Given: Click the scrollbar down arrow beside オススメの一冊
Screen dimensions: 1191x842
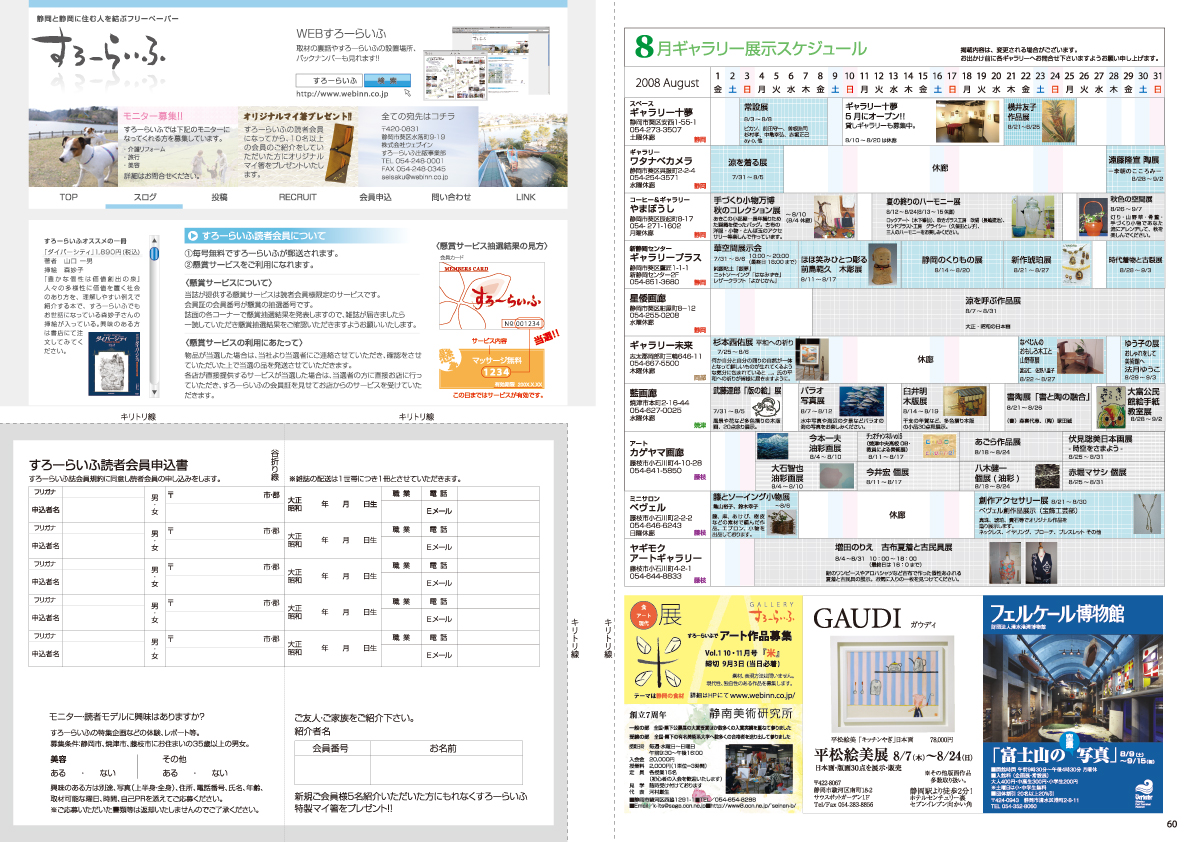Looking at the screenshot, I should click(154, 393).
